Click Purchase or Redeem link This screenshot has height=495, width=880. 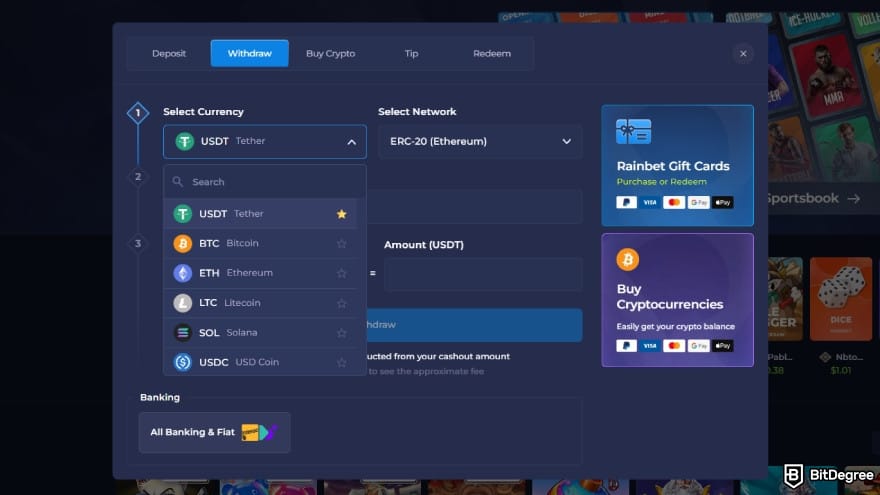[x=661, y=182]
